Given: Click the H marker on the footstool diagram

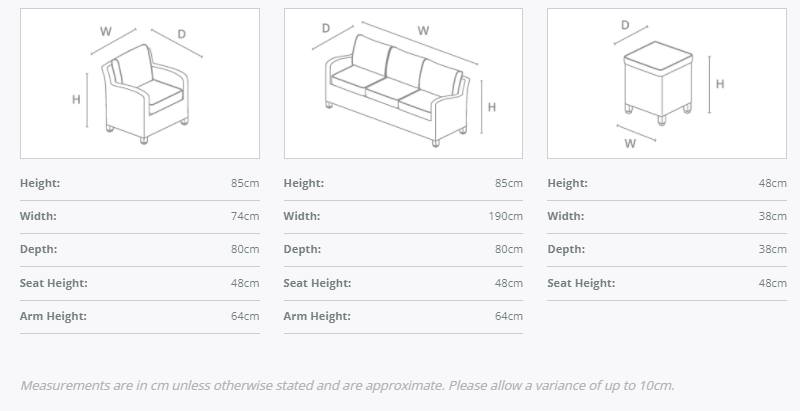Looking at the screenshot, I should pyautogui.click(x=720, y=84).
